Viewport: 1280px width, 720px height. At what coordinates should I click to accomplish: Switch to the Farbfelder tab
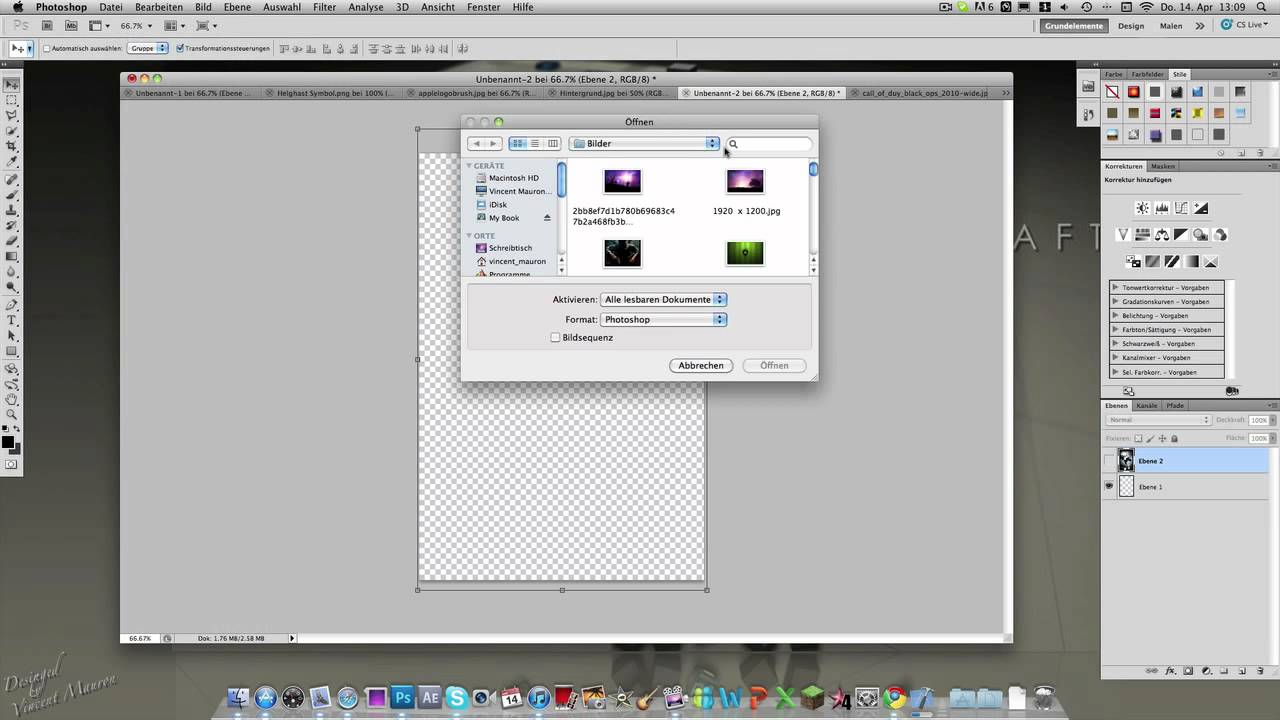(1147, 74)
